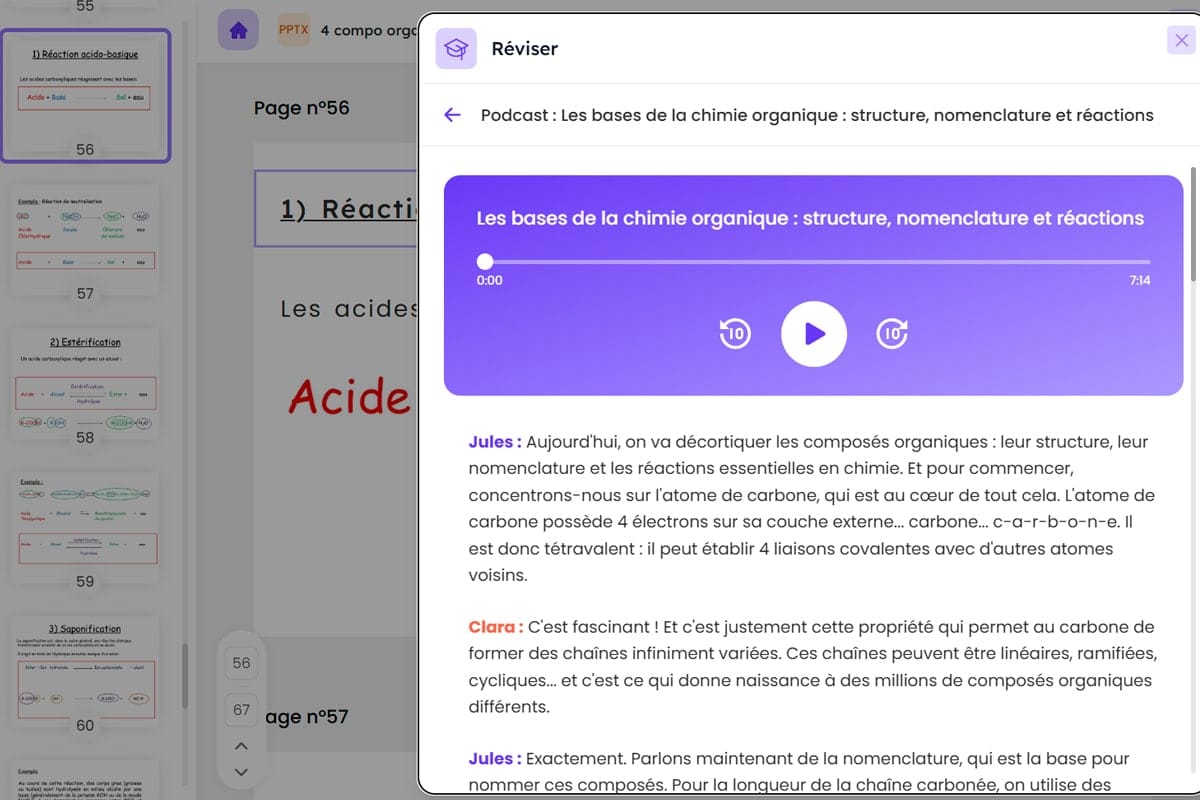The image size is (1200, 800).
Task: Skip podcast forward 10 seconds
Action: tap(891, 334)
